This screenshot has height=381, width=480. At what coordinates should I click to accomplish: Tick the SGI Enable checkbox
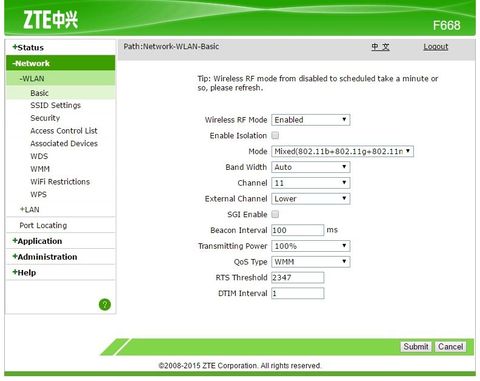[x=275, y=214]
